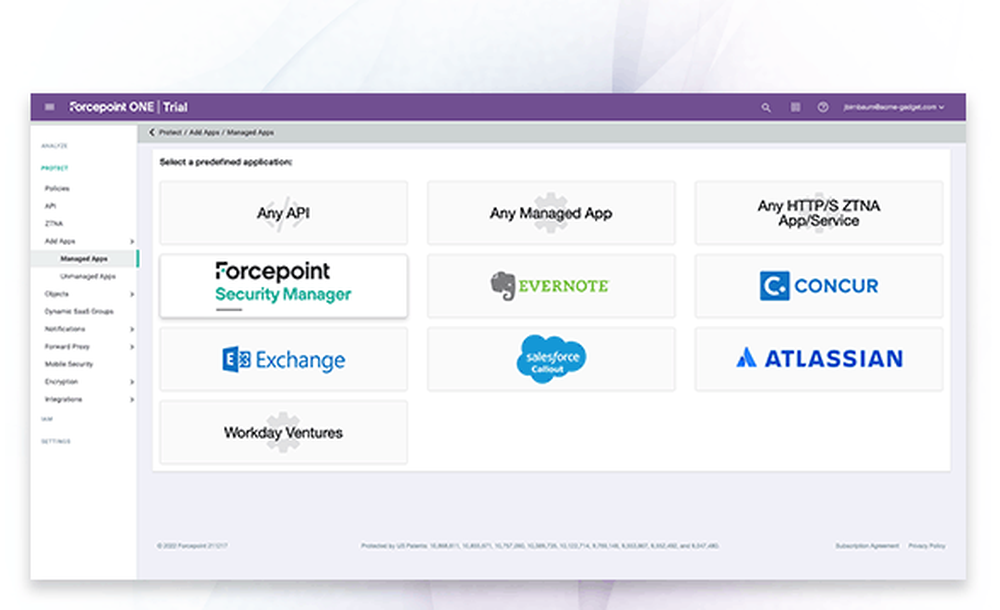Screen dimensions: 1000x610
Task: Click the Add Apps breadcrumb link
Action: [204, 133]
